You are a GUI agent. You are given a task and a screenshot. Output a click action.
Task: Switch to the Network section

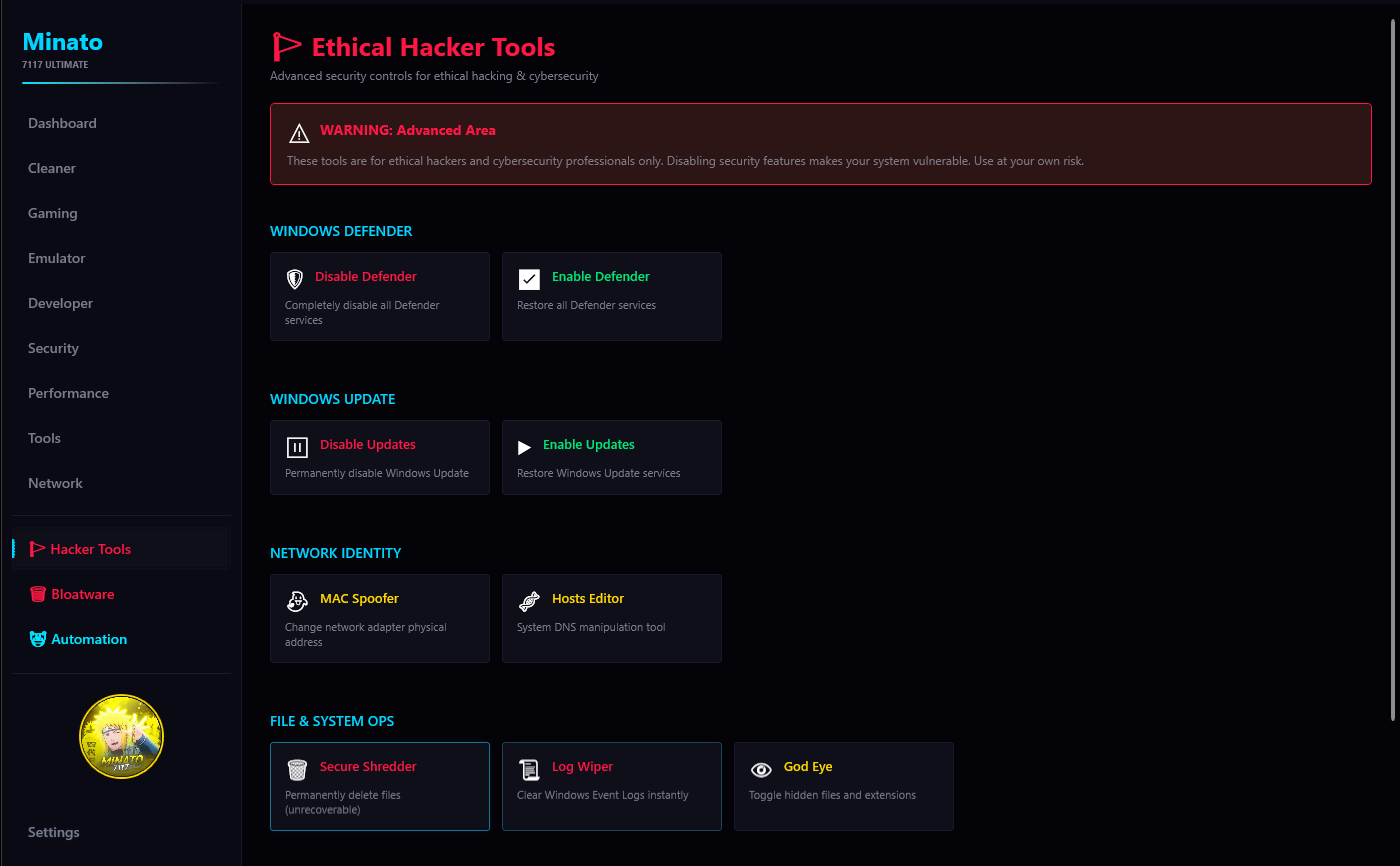pyautogui.click(x=55, y=483)
